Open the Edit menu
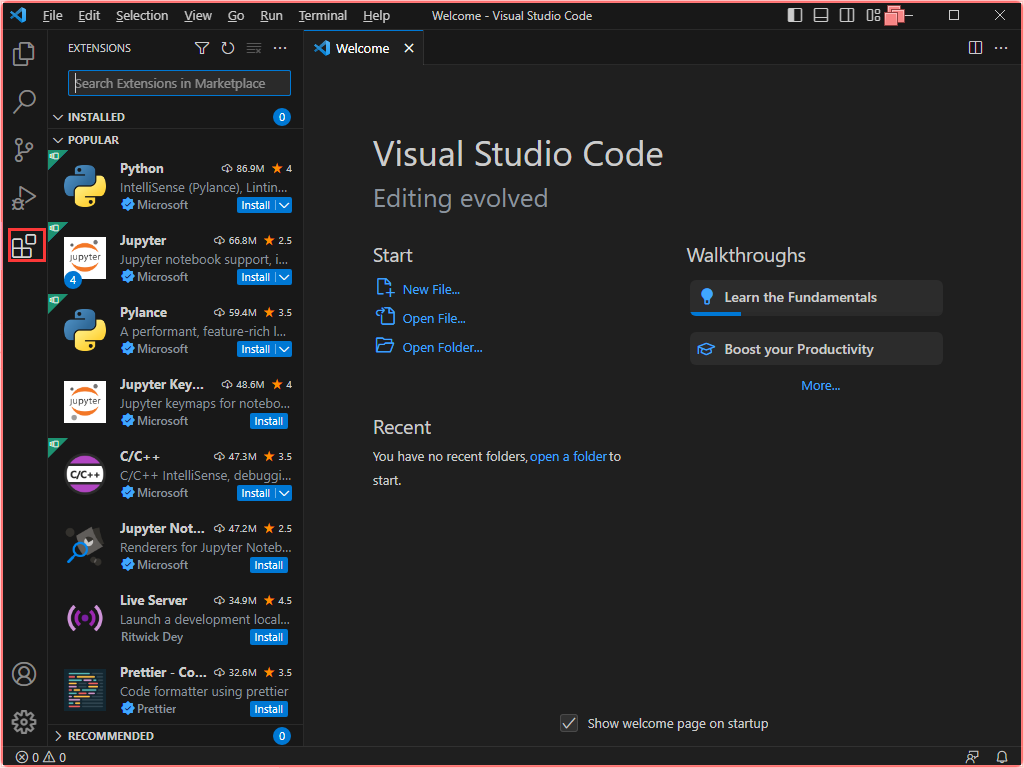The width and height of the screenshot is (1024, 768). (89, 15)
